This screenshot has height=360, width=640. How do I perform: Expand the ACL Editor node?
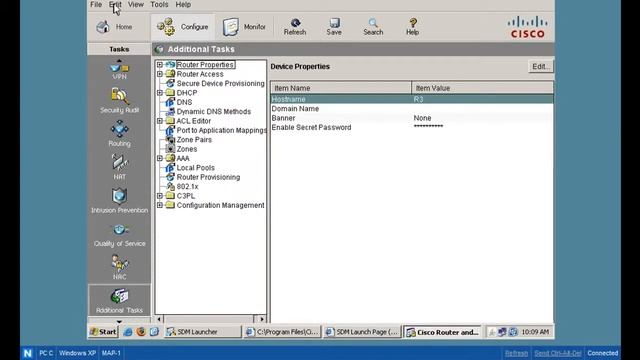160,121
